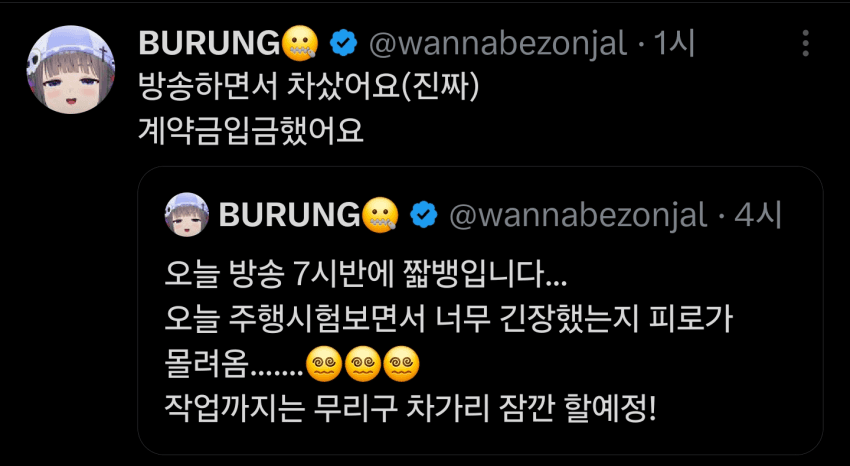Select the text line 방송하면서 차샀어요(진짜)
The width and height of the screenshot is (850, 466).
[309, 88]
